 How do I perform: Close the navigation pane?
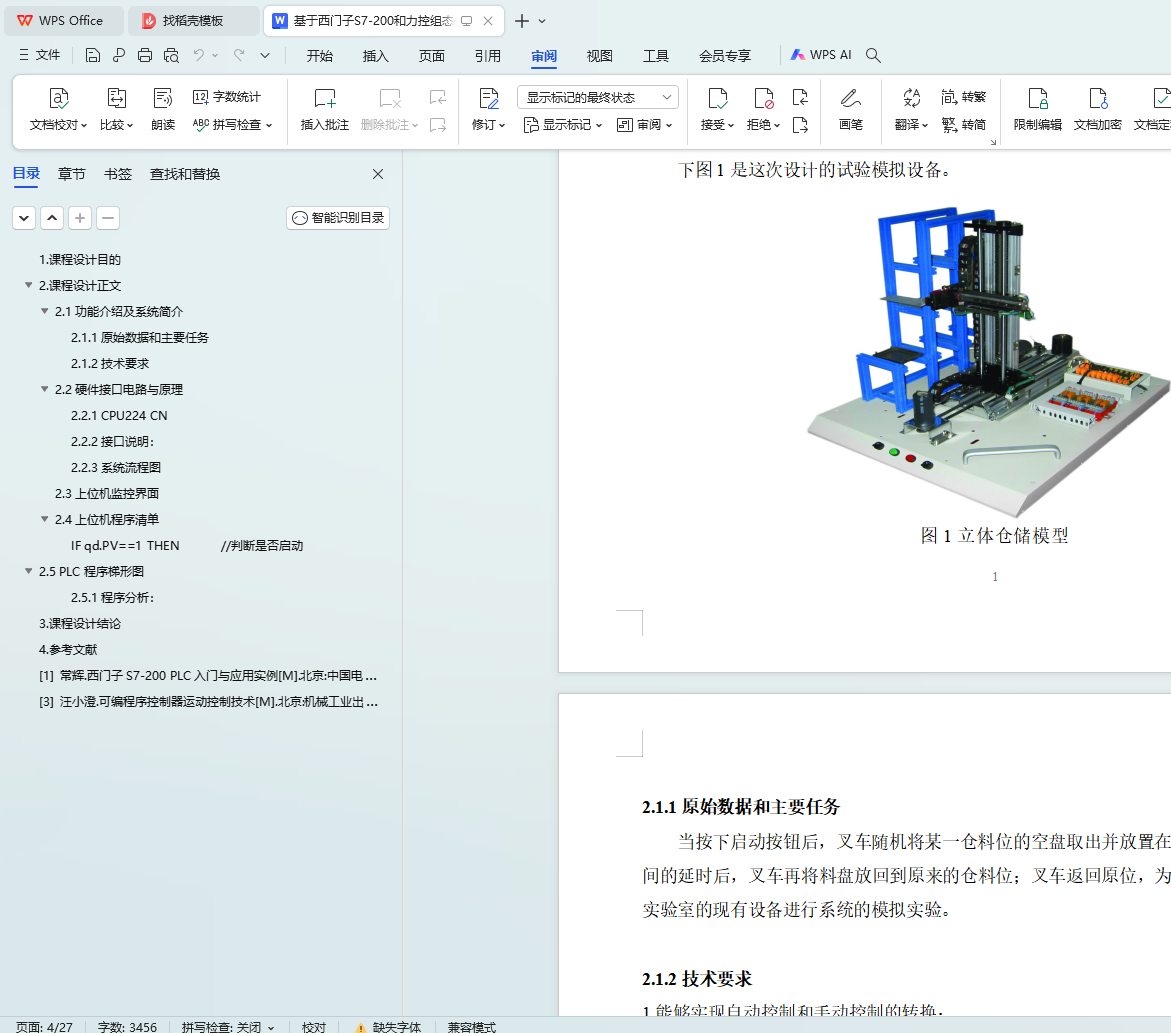point(378,174)
